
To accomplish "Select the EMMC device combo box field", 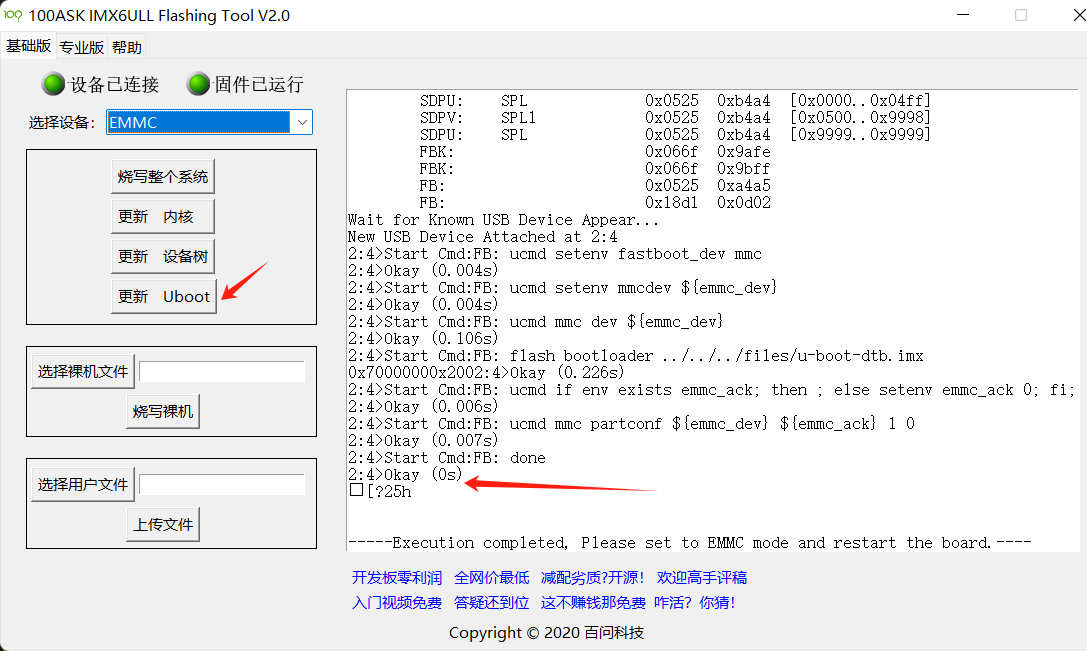I will tap(198, 122).
